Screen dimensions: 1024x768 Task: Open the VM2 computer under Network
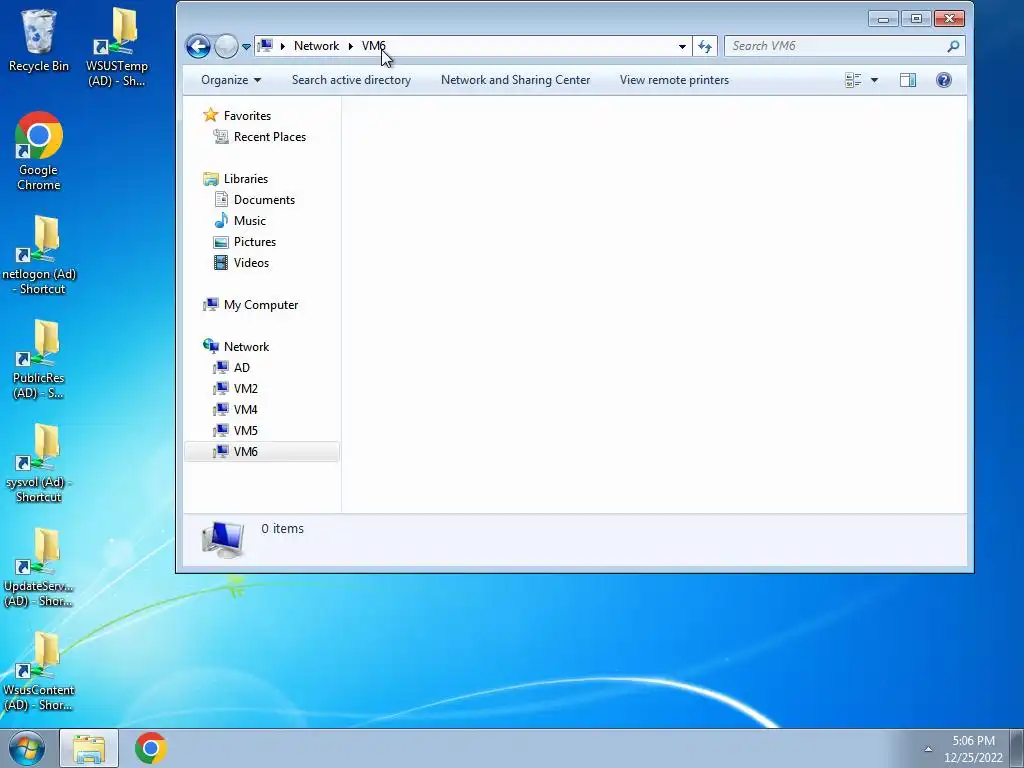coord(246,388)
